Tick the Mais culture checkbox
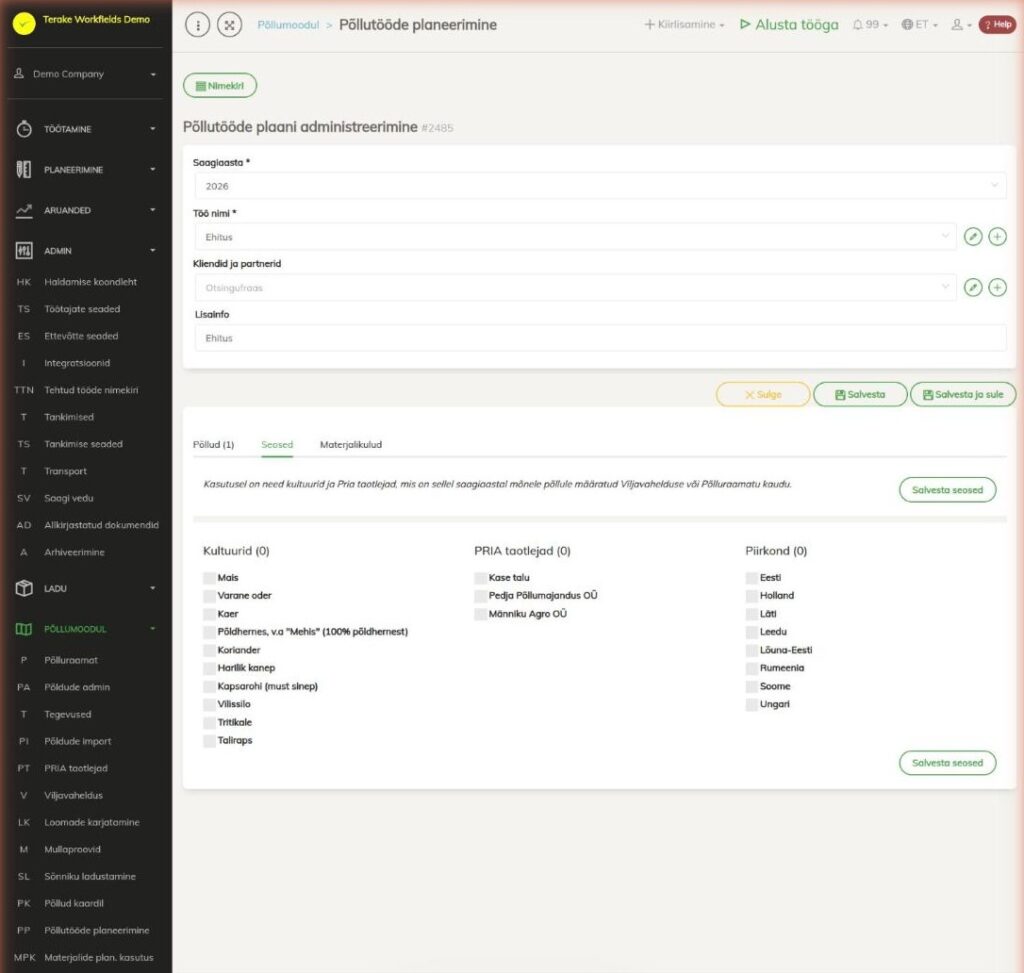This screenshot has height=973, width=1024. pyautogui.click(x=209, y=578)
